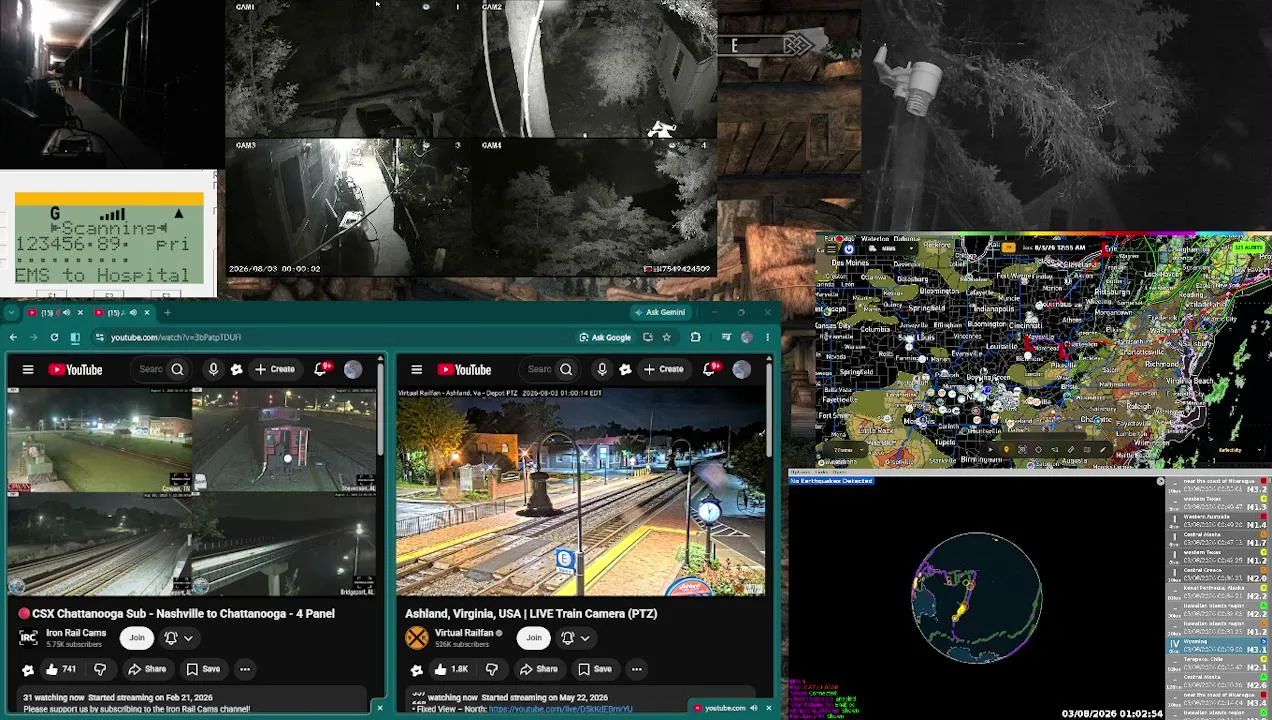This screenshot has width=1272, height=720.
Task: Close the No Earthquakes Detected panel
Action: coord(1160,482)
